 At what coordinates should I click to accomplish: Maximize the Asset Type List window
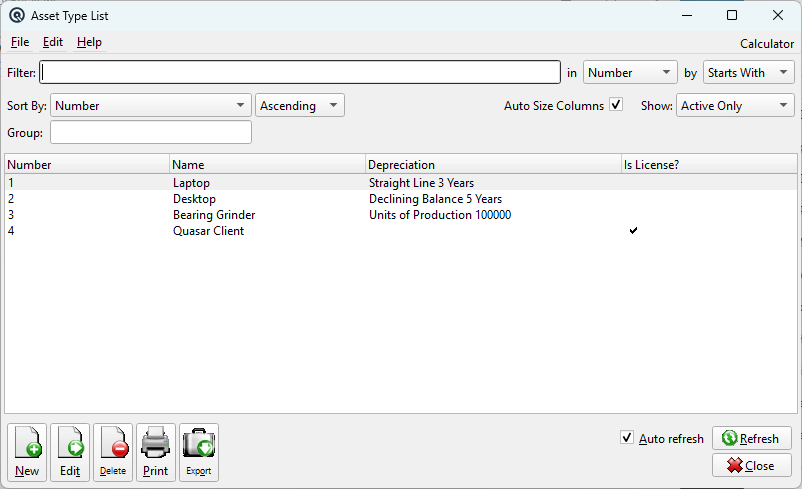click(732, 15)
